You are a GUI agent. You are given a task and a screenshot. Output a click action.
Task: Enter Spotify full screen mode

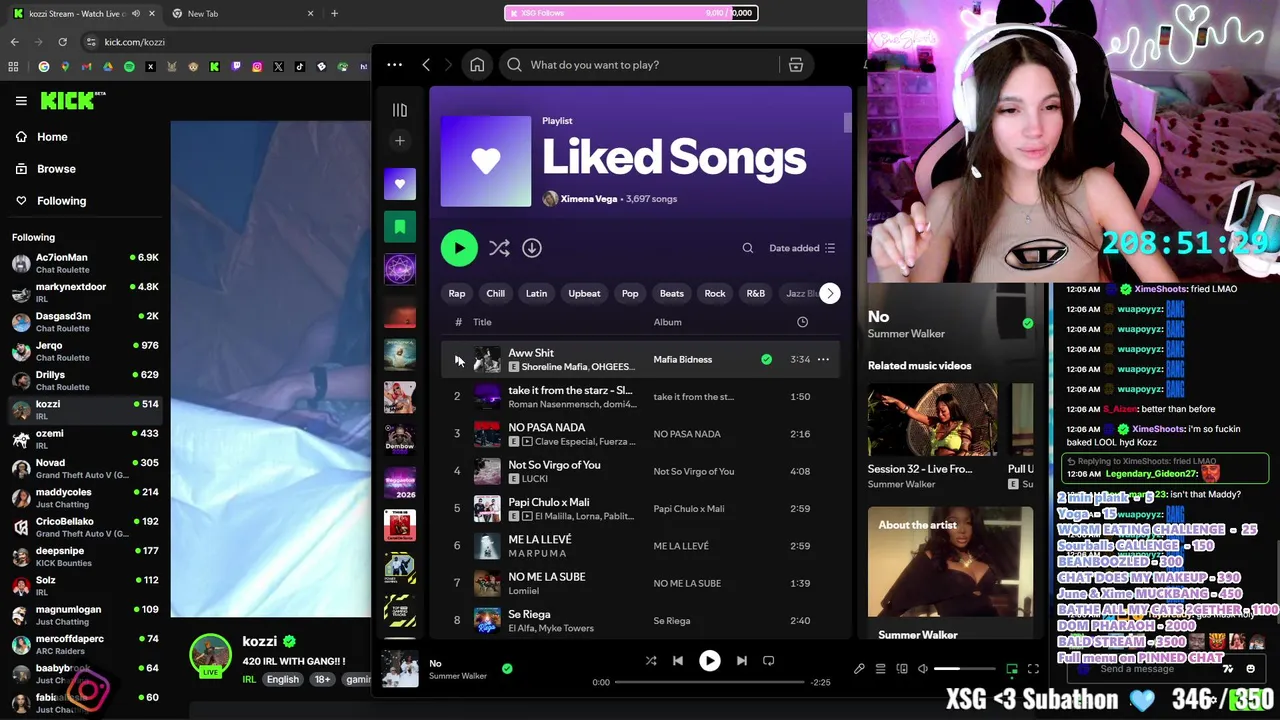(x=1033, y=669)
